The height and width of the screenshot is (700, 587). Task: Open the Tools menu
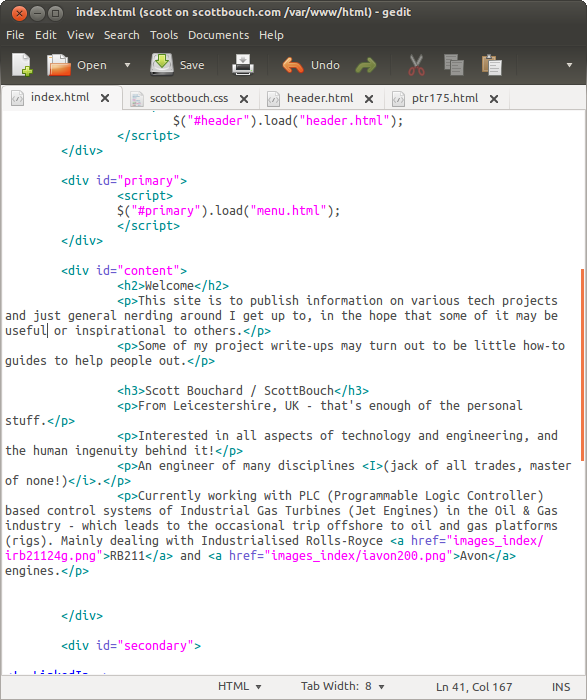pos(164,35)
